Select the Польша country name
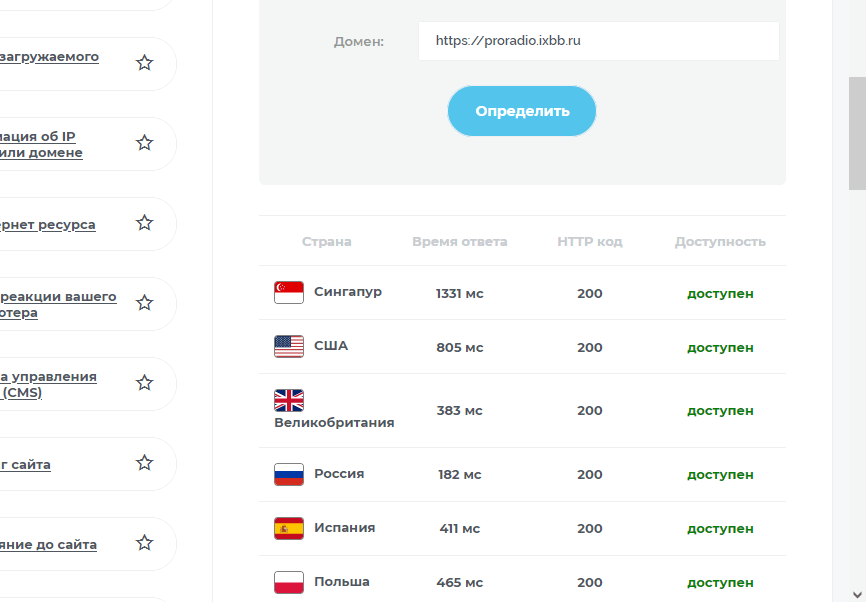This screenshot has width=866, height=602. [342, 582]
